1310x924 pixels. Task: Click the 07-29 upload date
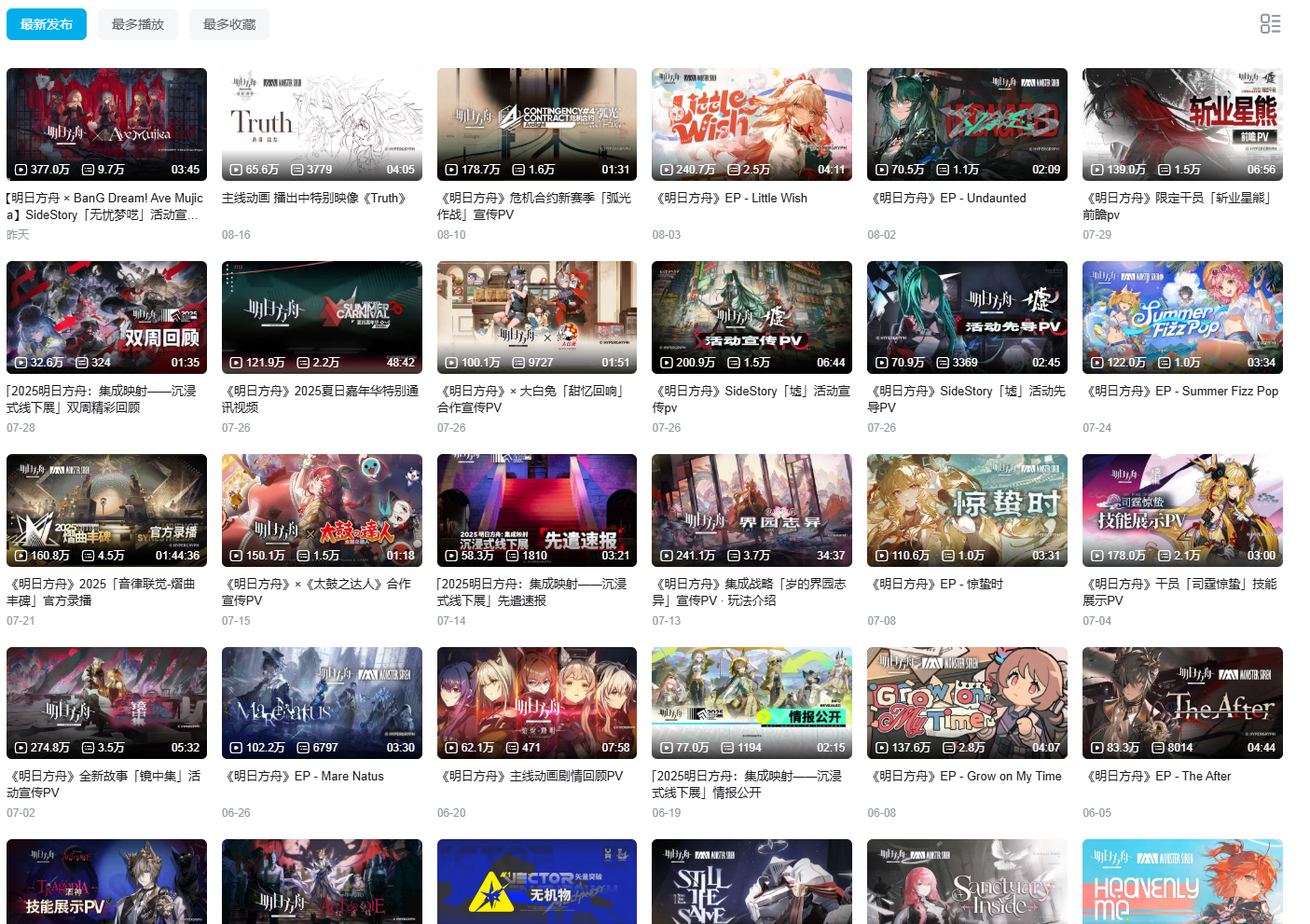pyautogui.click(x=1096, y=235)
